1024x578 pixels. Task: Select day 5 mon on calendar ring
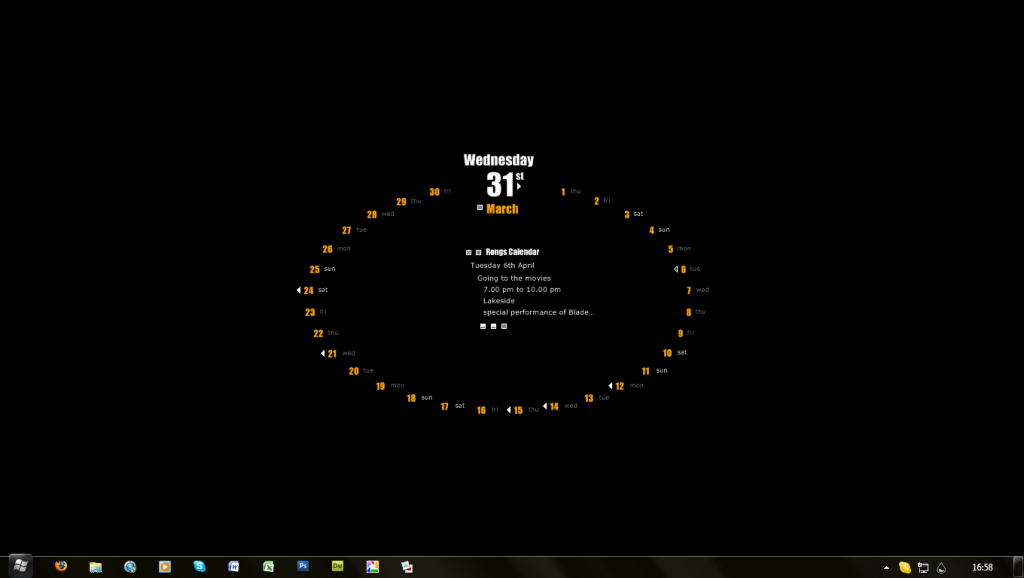click(679, 249)
